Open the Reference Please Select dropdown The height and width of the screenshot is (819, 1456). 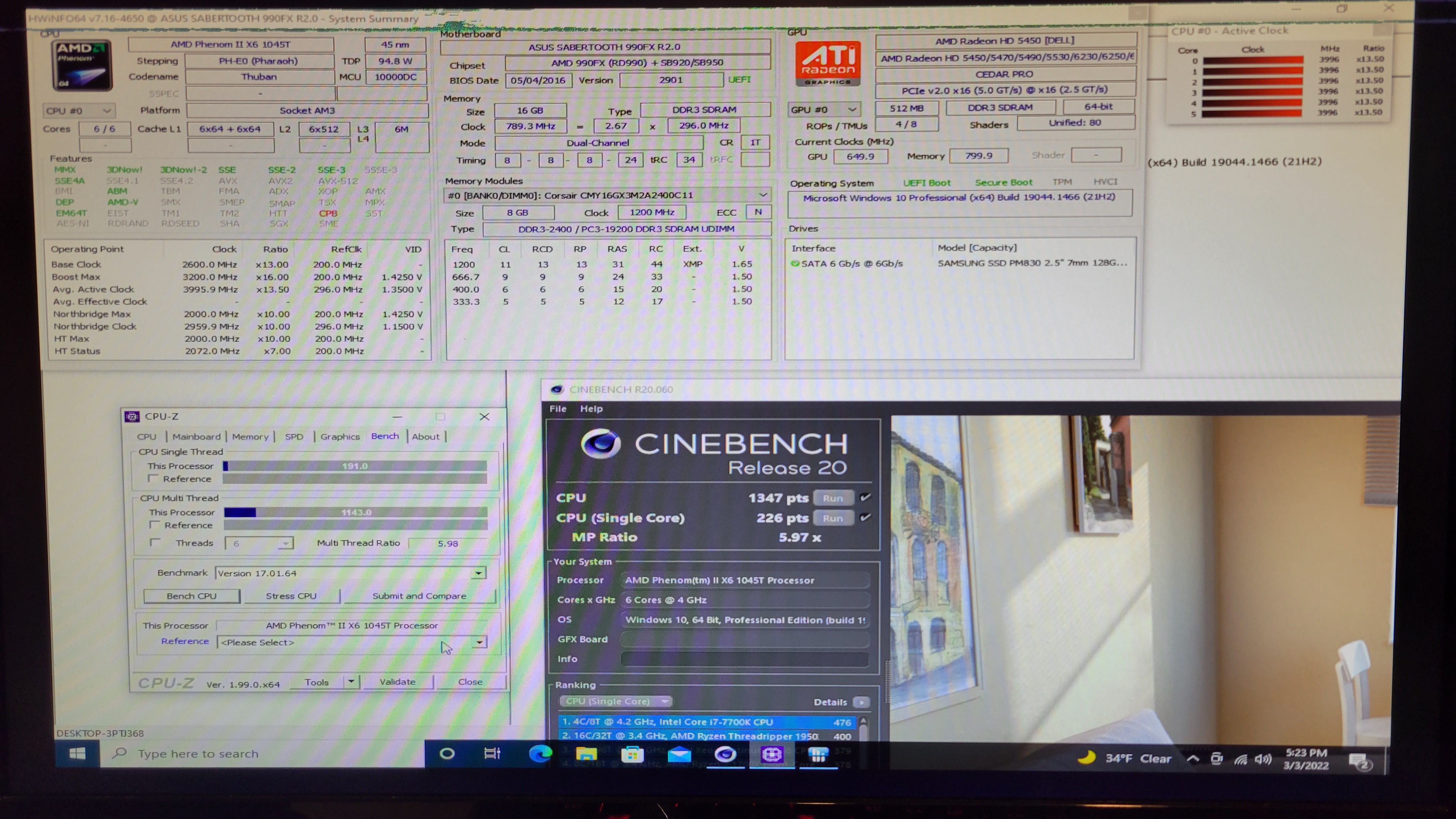pos(352,642)
